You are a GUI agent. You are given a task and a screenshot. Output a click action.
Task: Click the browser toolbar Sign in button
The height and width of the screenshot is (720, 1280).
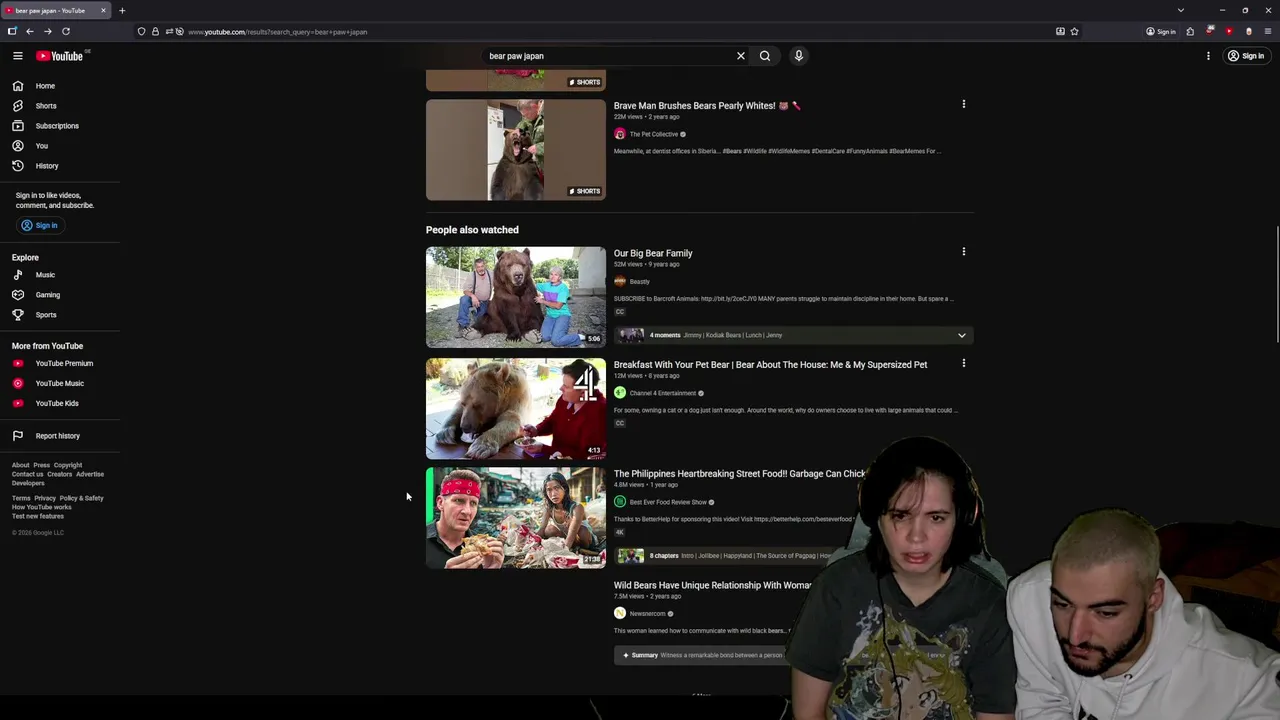1161,31
